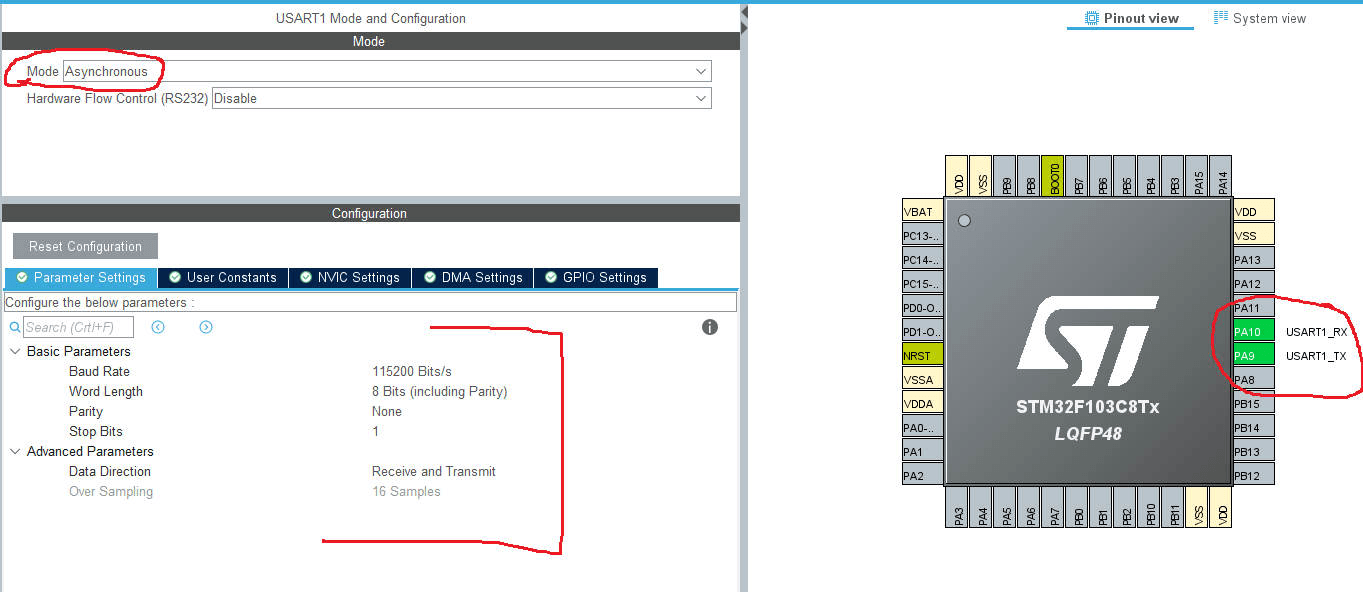
Task: Click the PA9 USART1_TX pin
Action: click(x=1253, y=356)
